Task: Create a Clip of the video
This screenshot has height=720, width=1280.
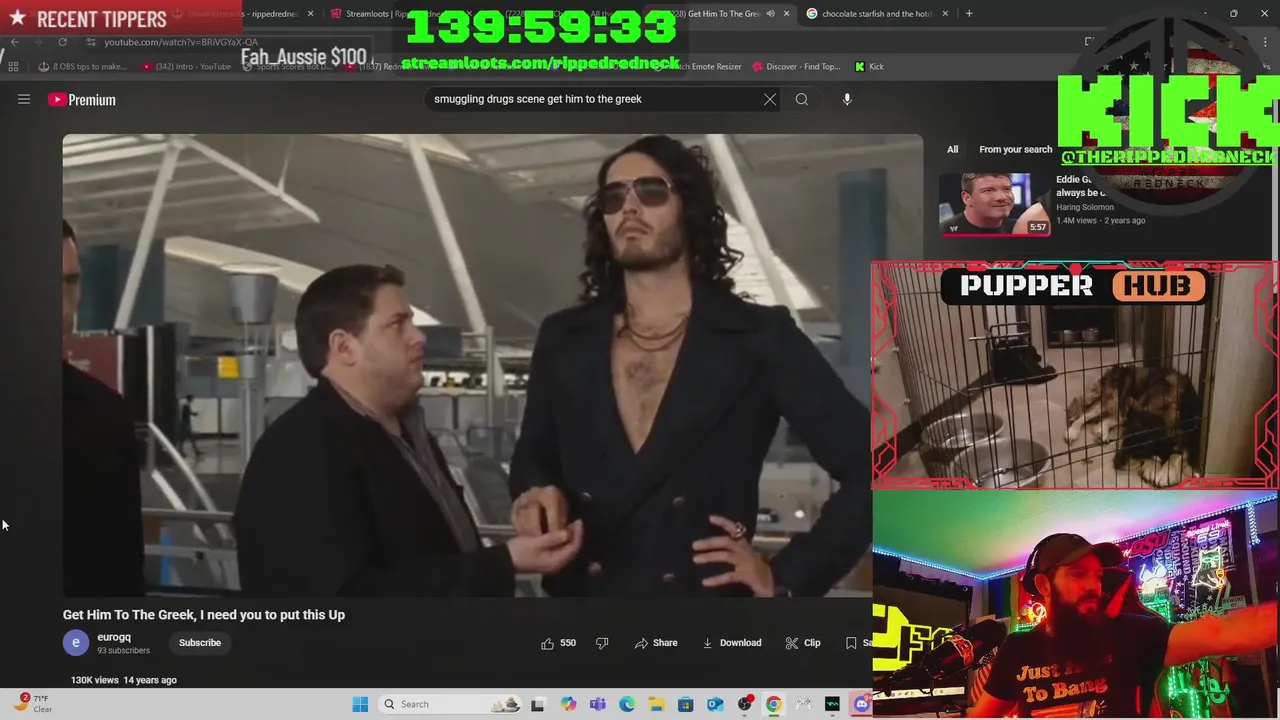Action: pos(803,643)
